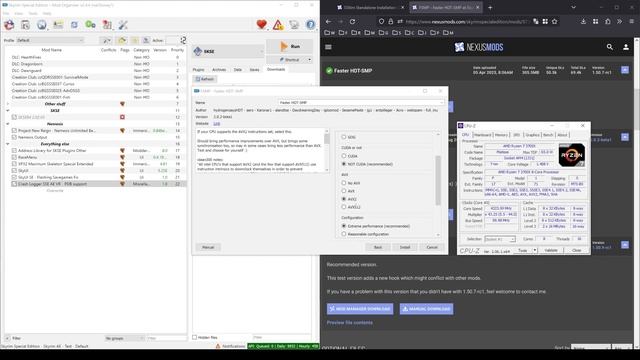Open the No groups dropdown
The width and height of the screenshot is (640, 360).
point(124,338)
